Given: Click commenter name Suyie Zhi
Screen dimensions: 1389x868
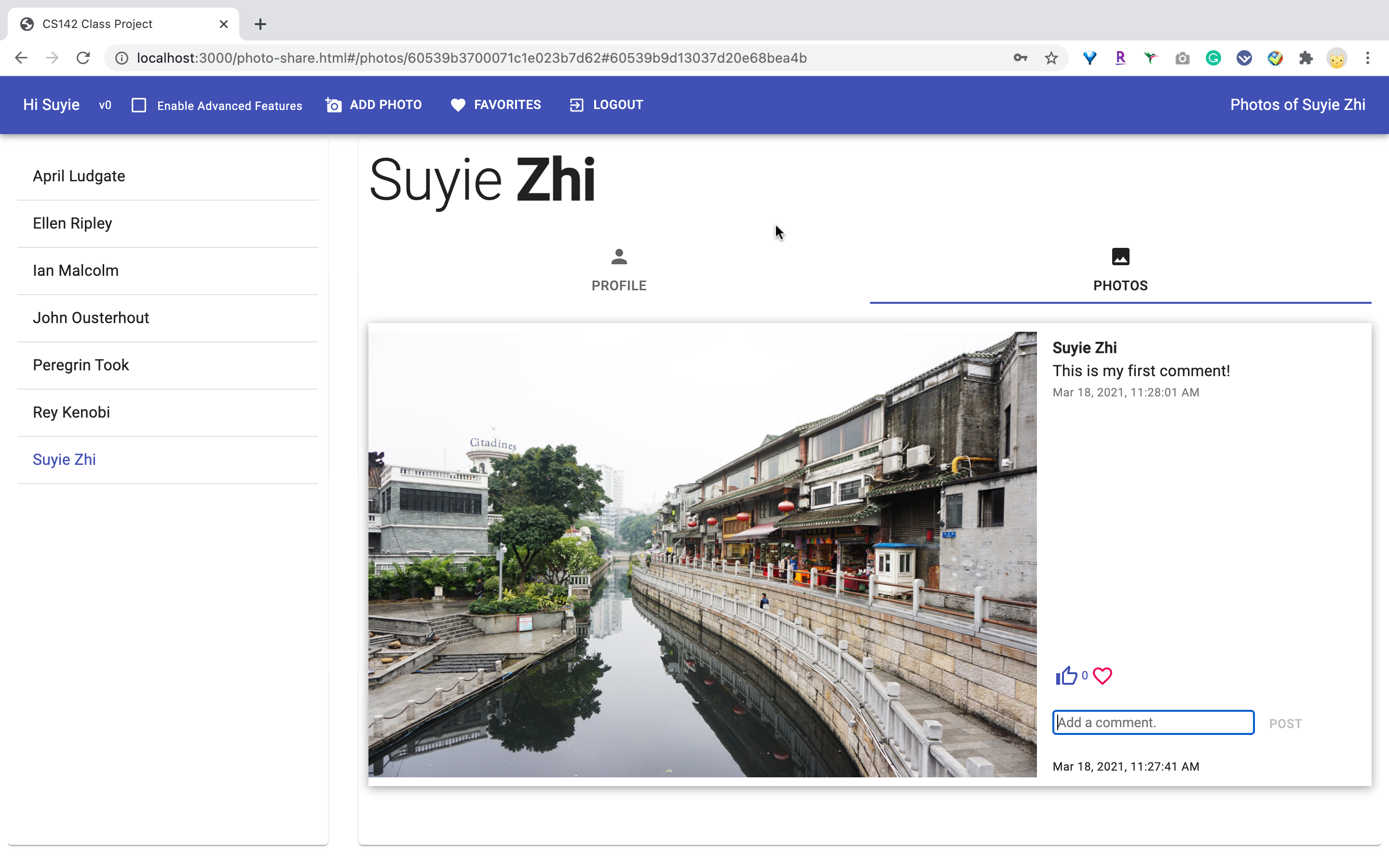Looking at the screenshot, I should [x=1084, y=348].
